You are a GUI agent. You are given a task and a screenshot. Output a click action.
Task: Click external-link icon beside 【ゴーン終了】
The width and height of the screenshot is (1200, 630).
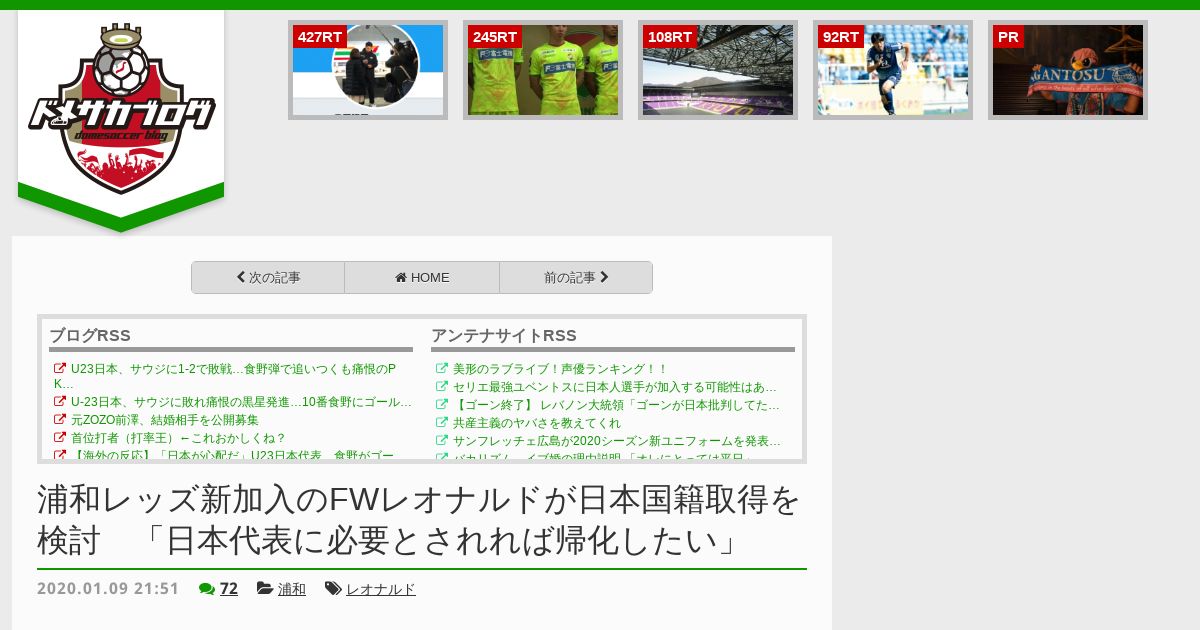click(x=442, y=405)
